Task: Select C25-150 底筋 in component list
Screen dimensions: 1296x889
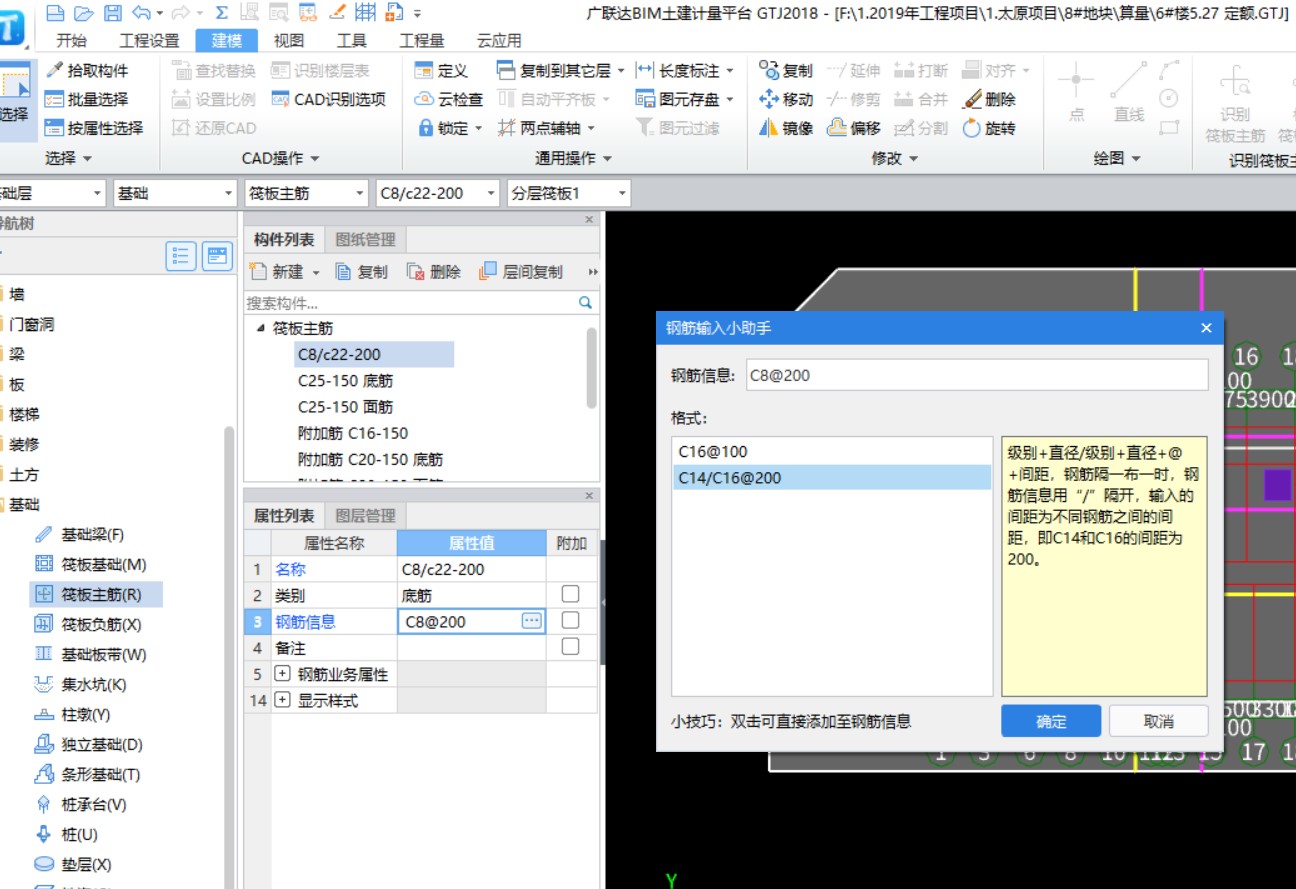Action: tap(345, 380)
